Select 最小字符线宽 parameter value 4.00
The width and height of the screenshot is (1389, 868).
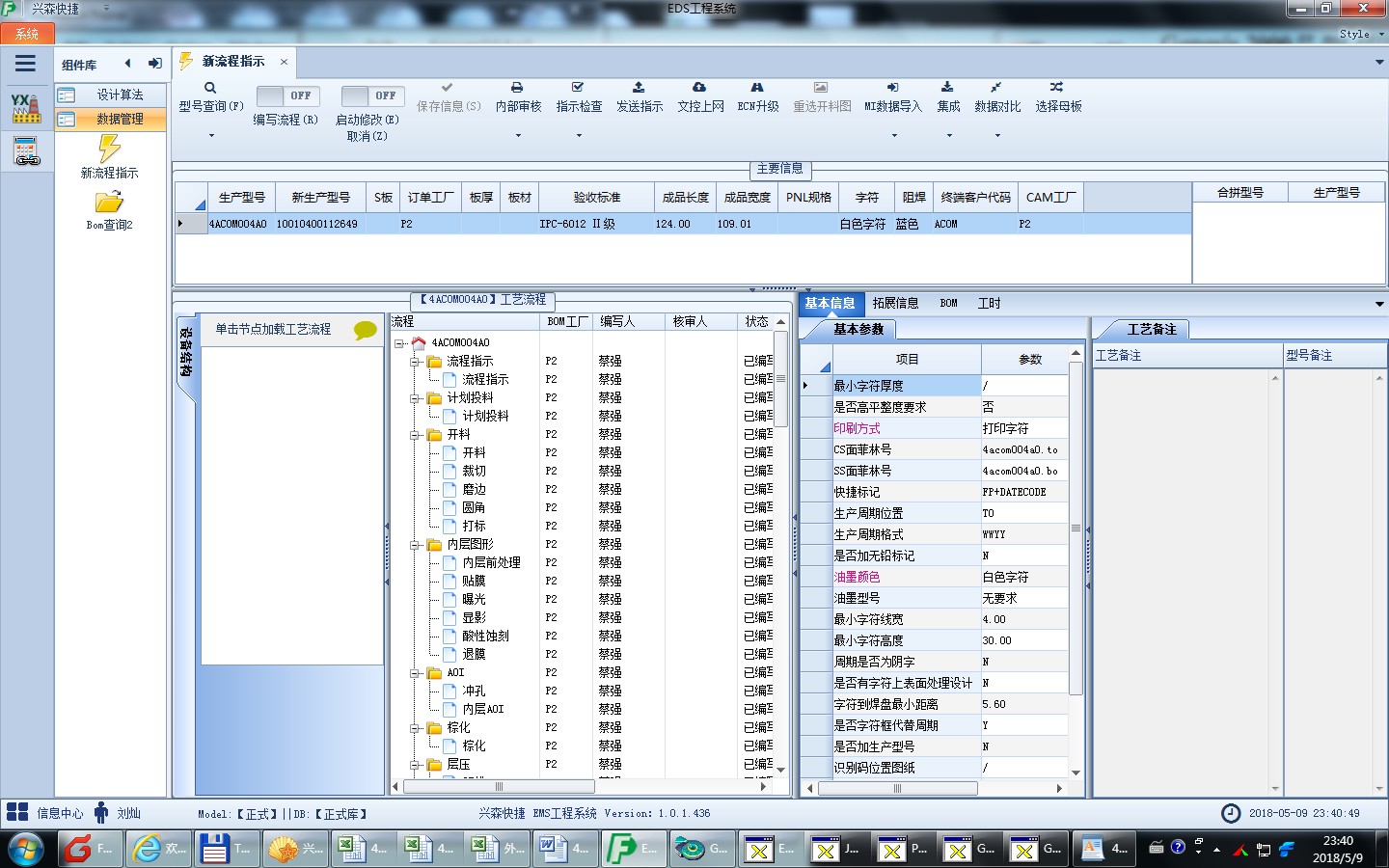tap(1023, 619)
